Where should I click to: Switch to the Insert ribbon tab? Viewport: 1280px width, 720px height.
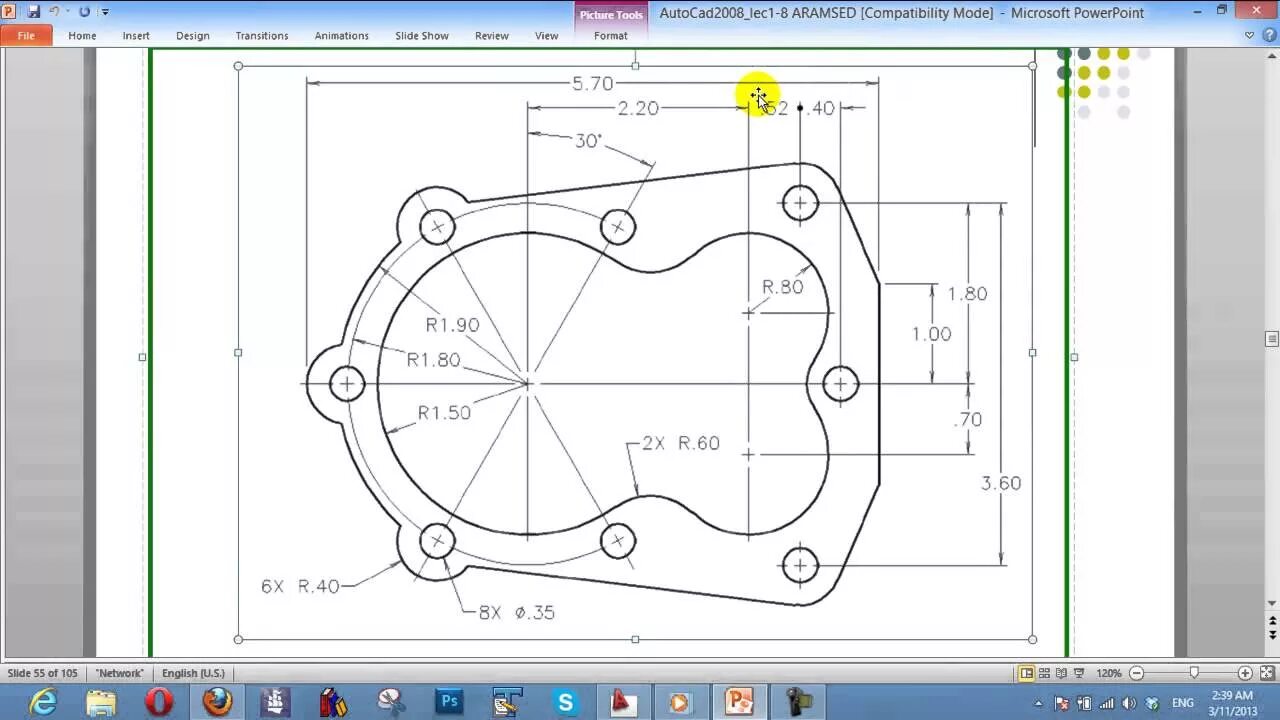pos(136,35)
